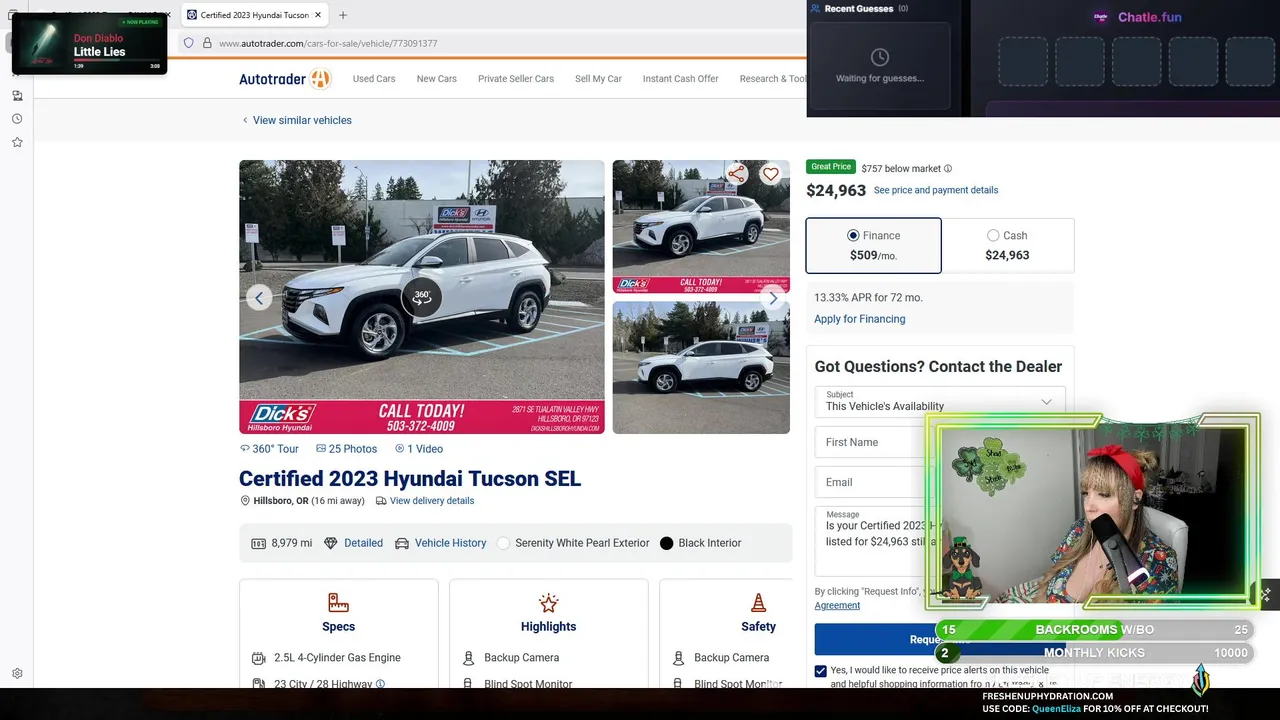This screenshot has width=1280, height=720.
Task: Click the address bar padlock icon
Action: tap(207, 43)
